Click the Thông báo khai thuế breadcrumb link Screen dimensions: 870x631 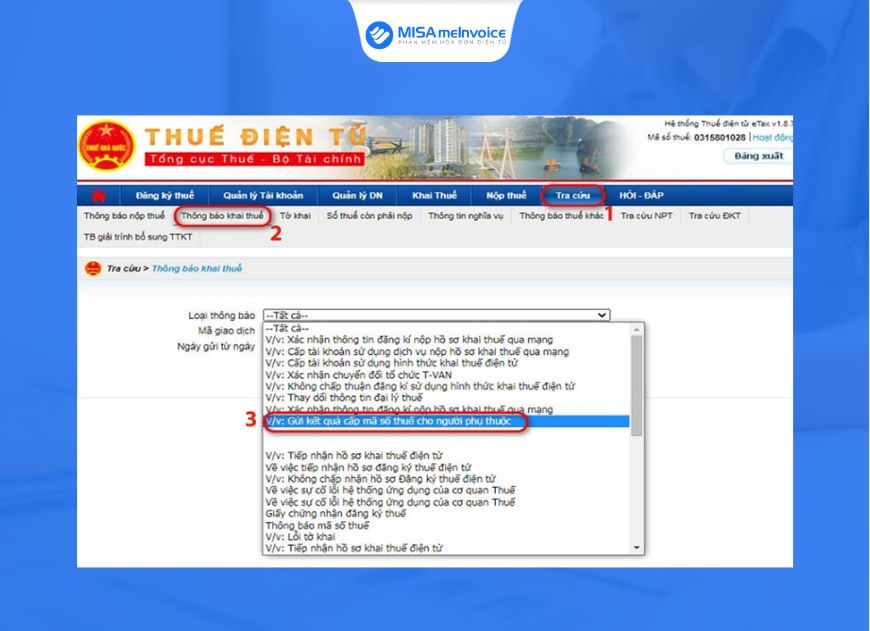197,269
